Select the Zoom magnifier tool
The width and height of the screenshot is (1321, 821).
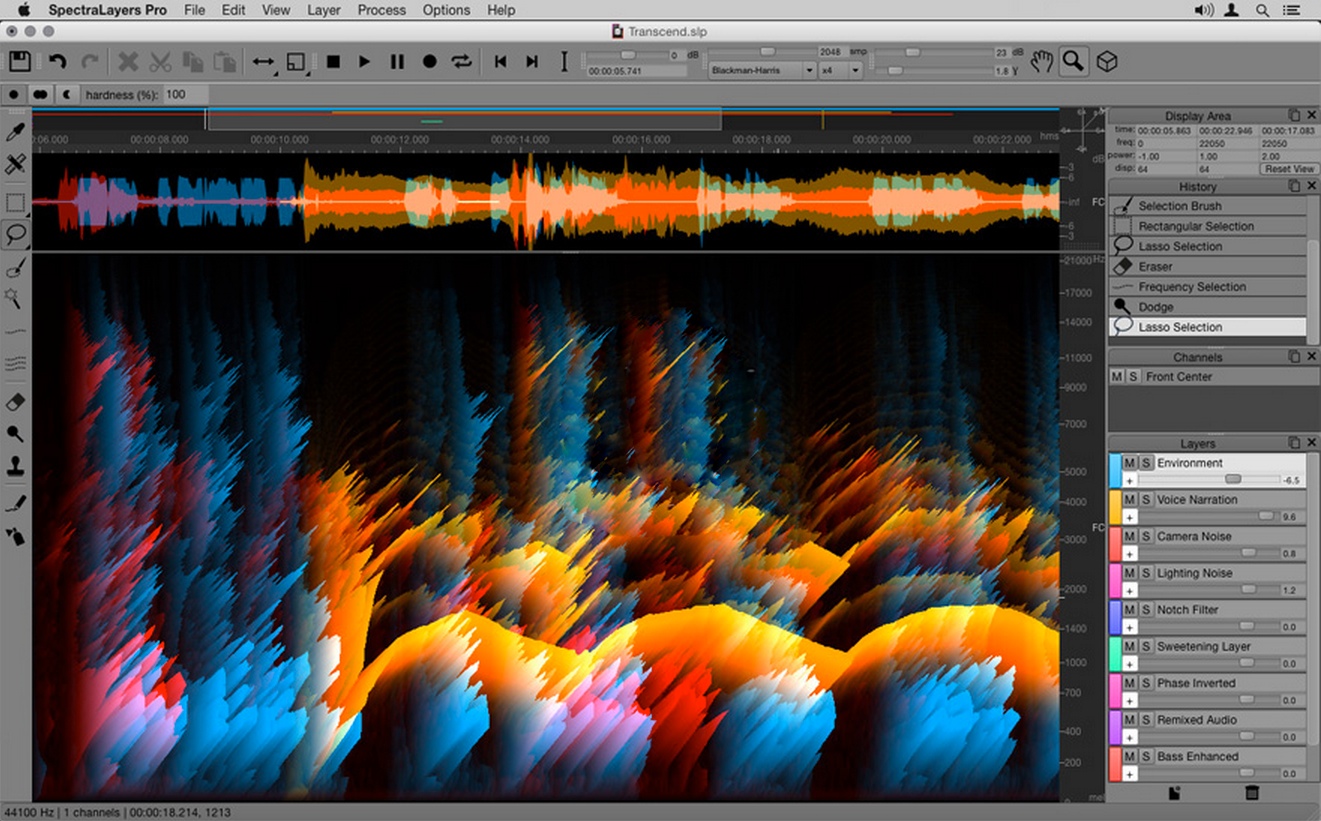point(1073,61)
